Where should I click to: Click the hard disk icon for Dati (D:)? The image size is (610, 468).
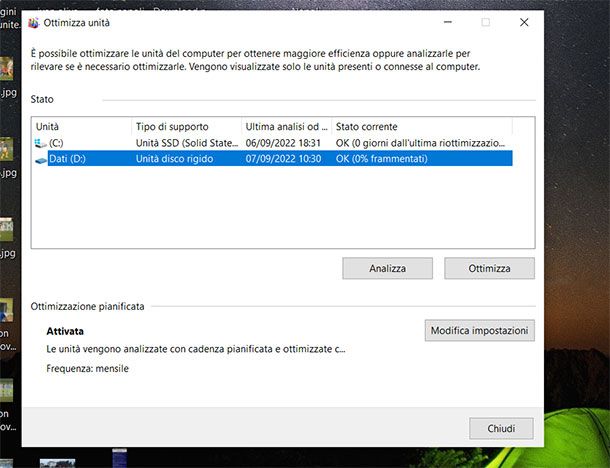pos(41,160)
